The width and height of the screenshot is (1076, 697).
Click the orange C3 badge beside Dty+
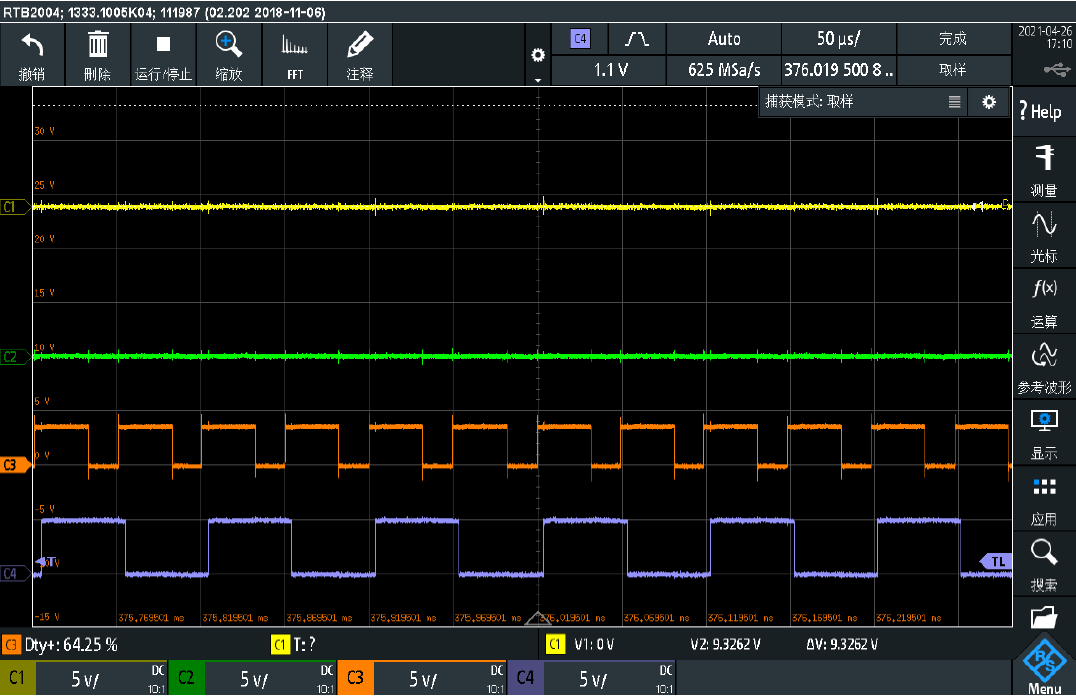[11, 645]
